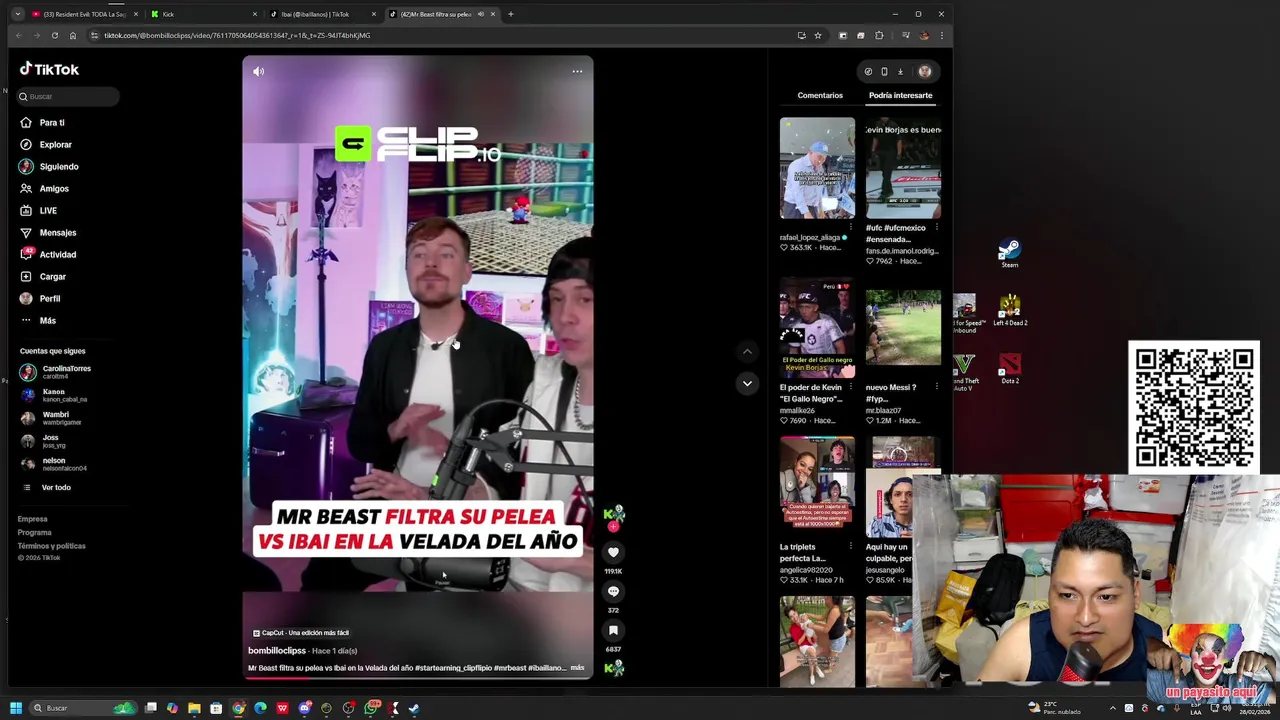
Task: Click the Empresa footer link
Action: 32,519
